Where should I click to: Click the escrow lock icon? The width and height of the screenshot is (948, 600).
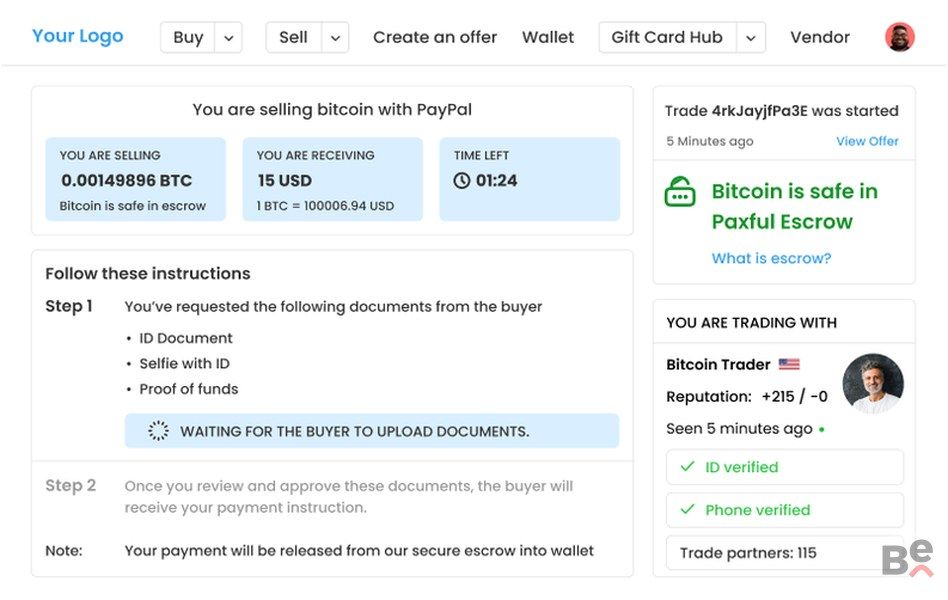[x=680, y=192]
